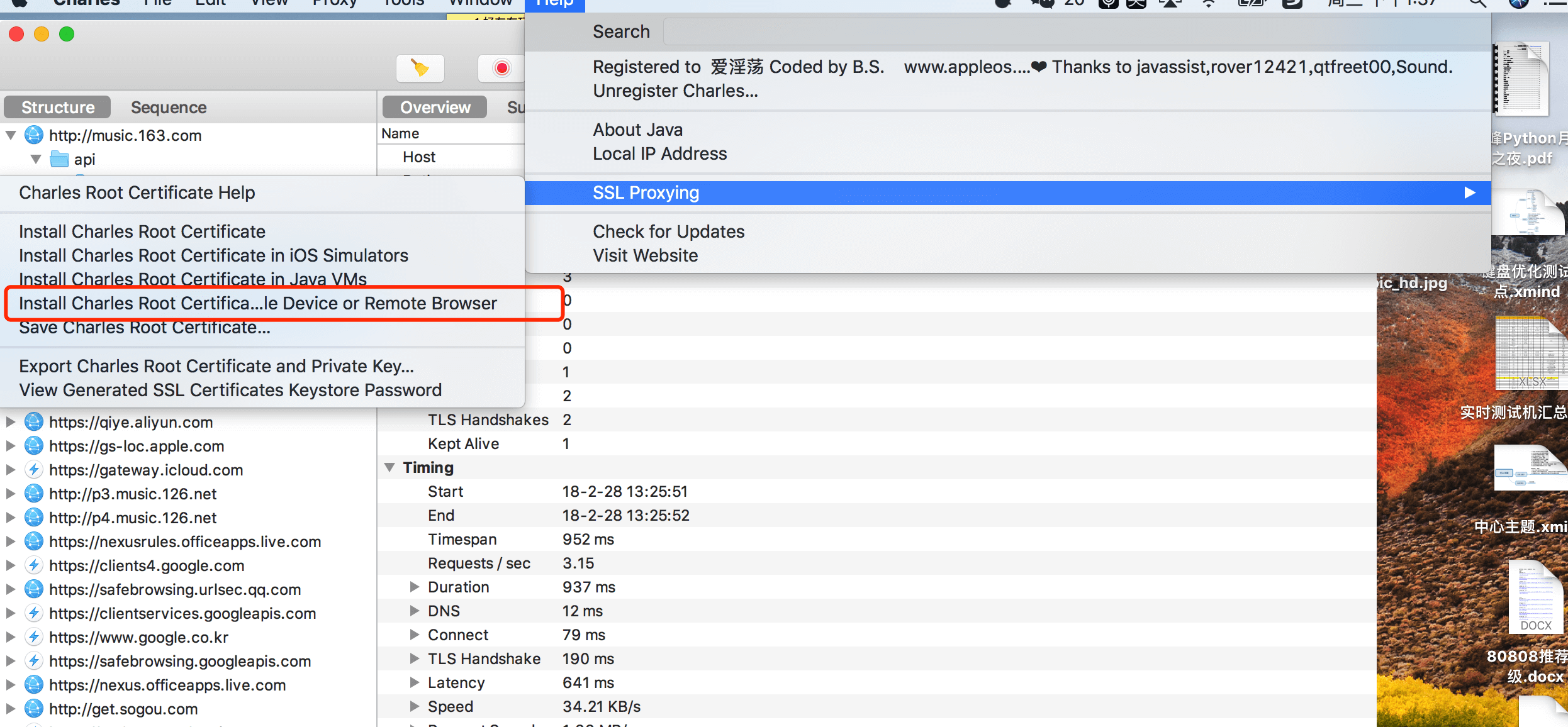Click the Timespan value 952 ms
1568x727 pixels.
pyautogui.click(x=588, y=539)
